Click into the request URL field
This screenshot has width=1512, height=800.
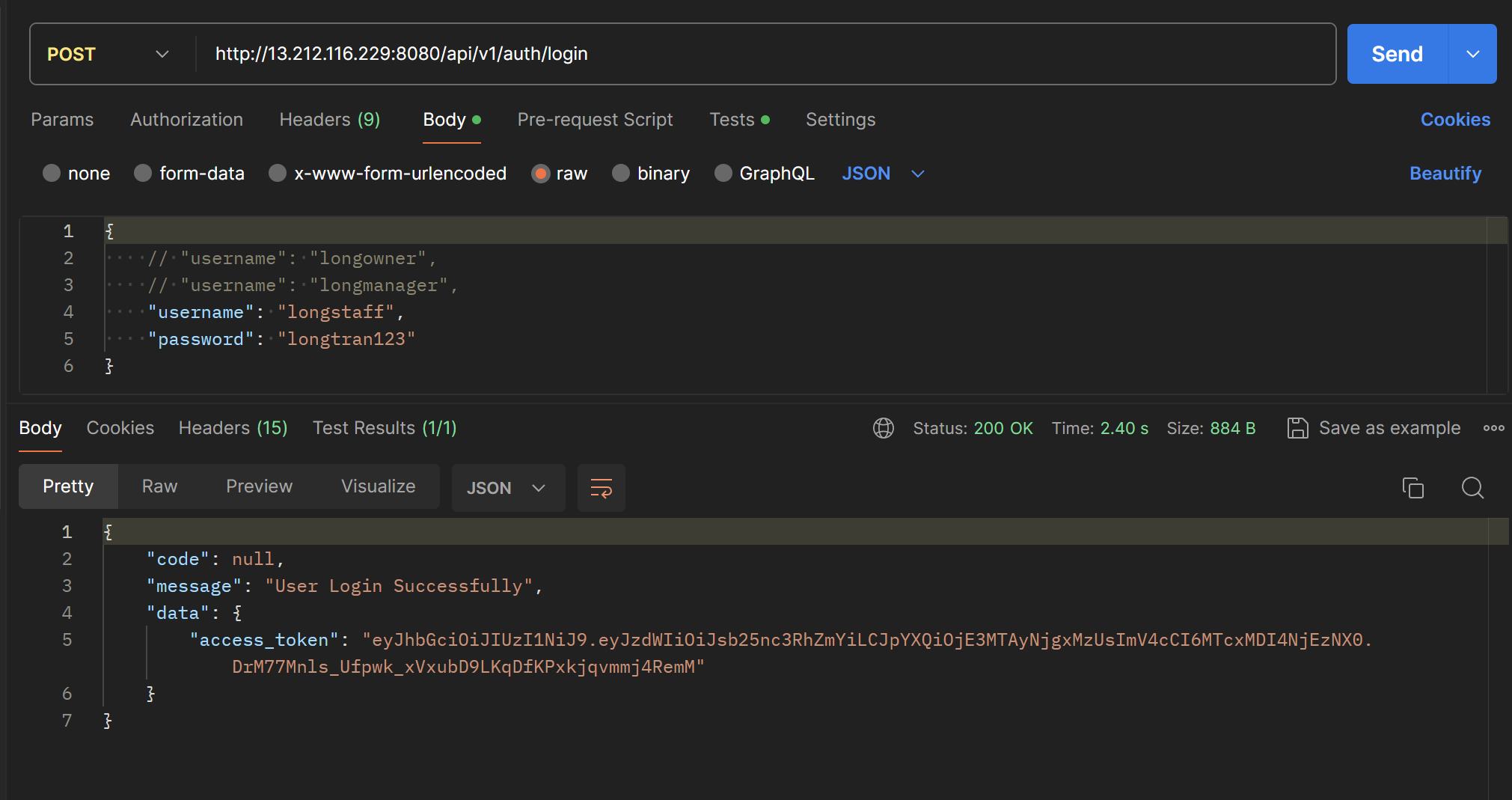pyautogui.click(x=766, y=54)
